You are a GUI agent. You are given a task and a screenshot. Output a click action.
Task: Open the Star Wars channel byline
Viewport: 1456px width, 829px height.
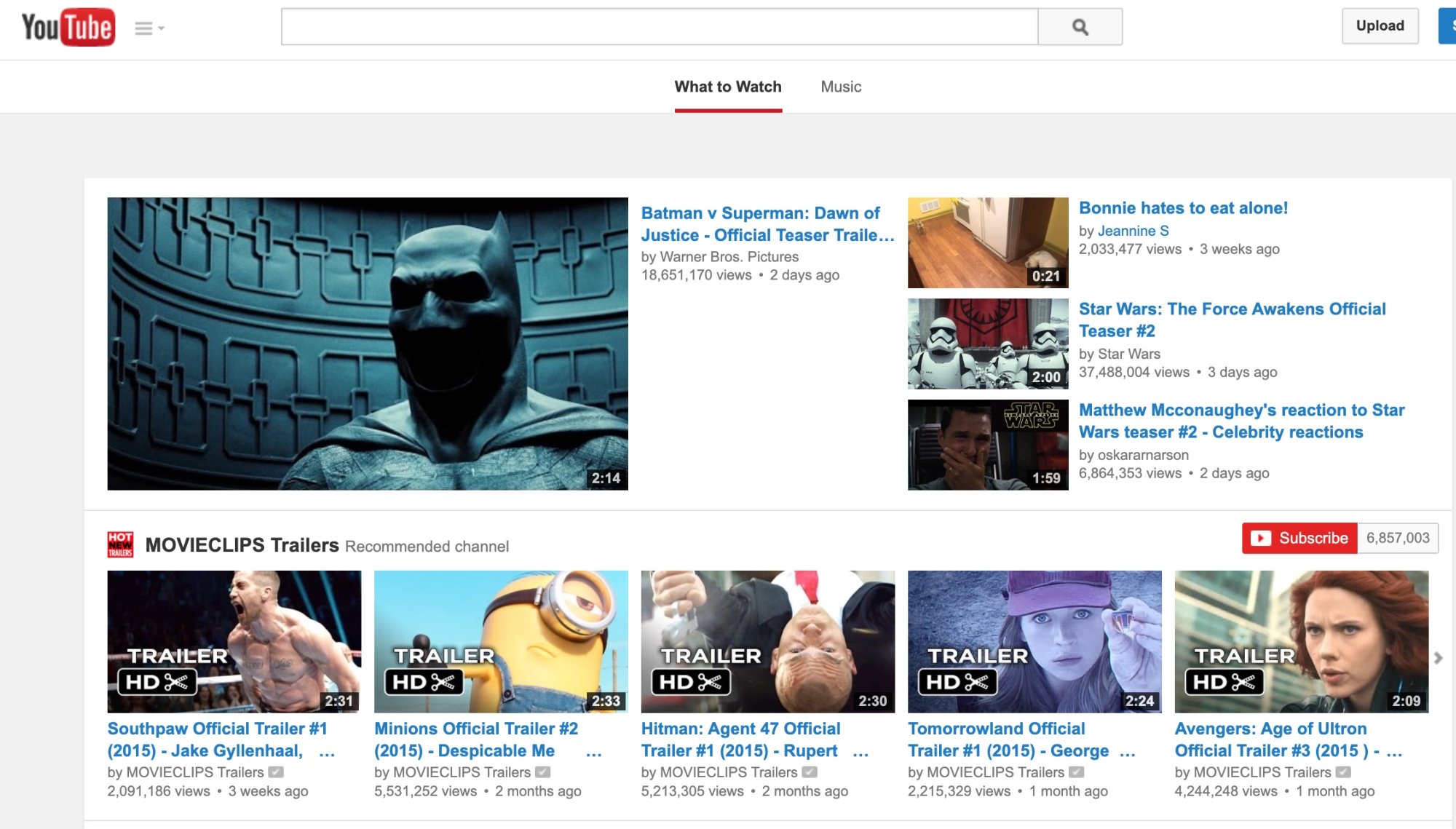click(1128, 354)
